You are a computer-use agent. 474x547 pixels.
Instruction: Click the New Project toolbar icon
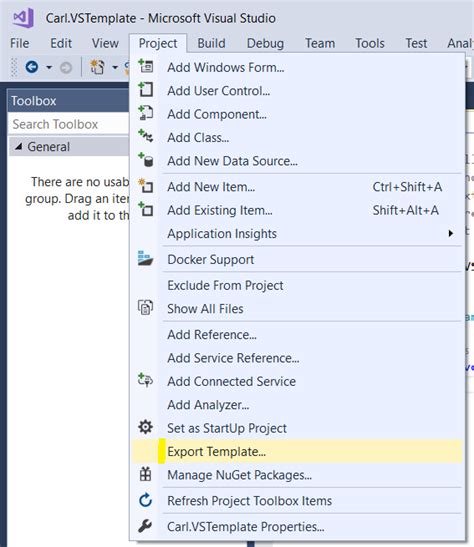point(97,67)
